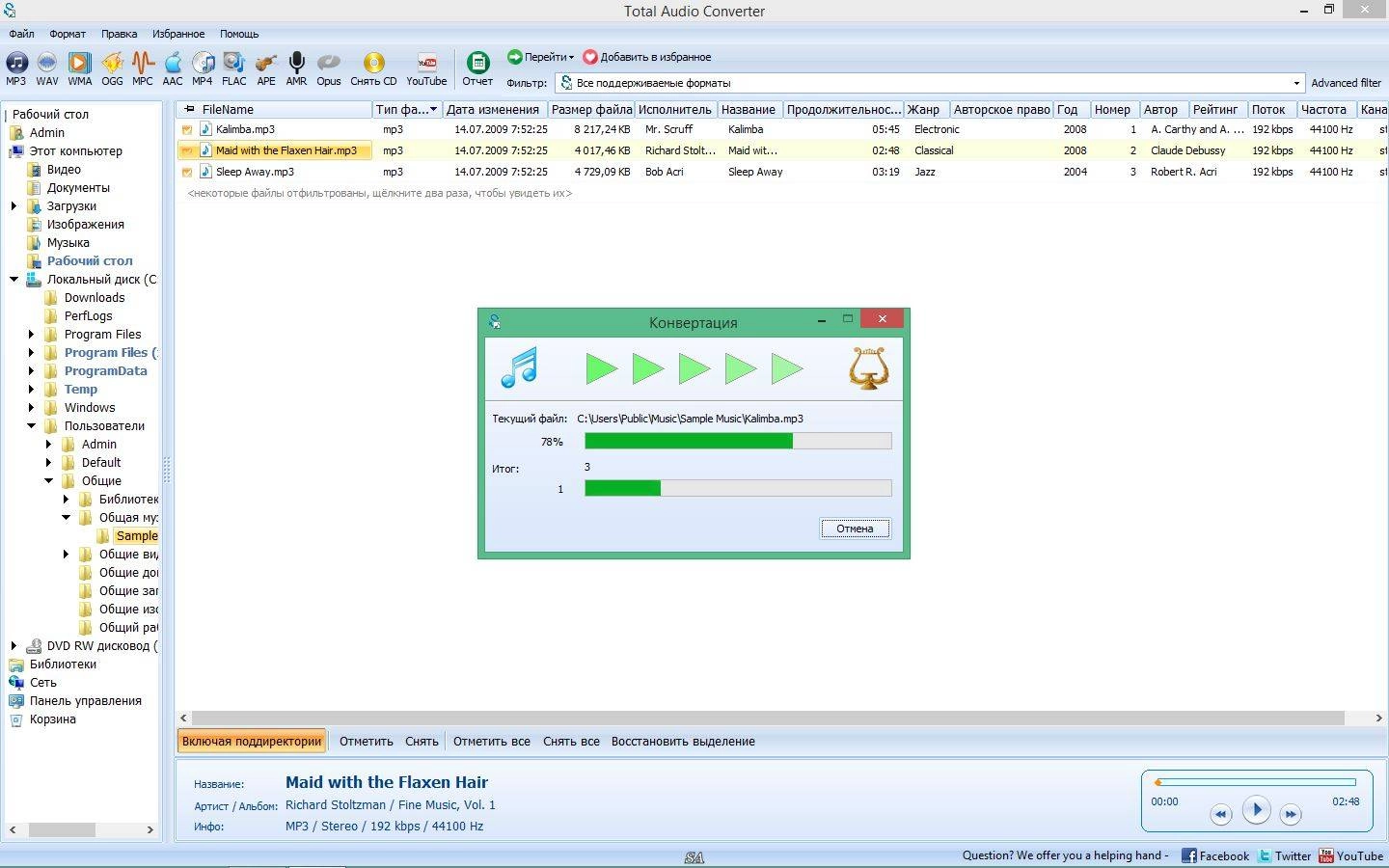Click the audio player seek slider
Screen dimensions: 1389x868
1256,782
